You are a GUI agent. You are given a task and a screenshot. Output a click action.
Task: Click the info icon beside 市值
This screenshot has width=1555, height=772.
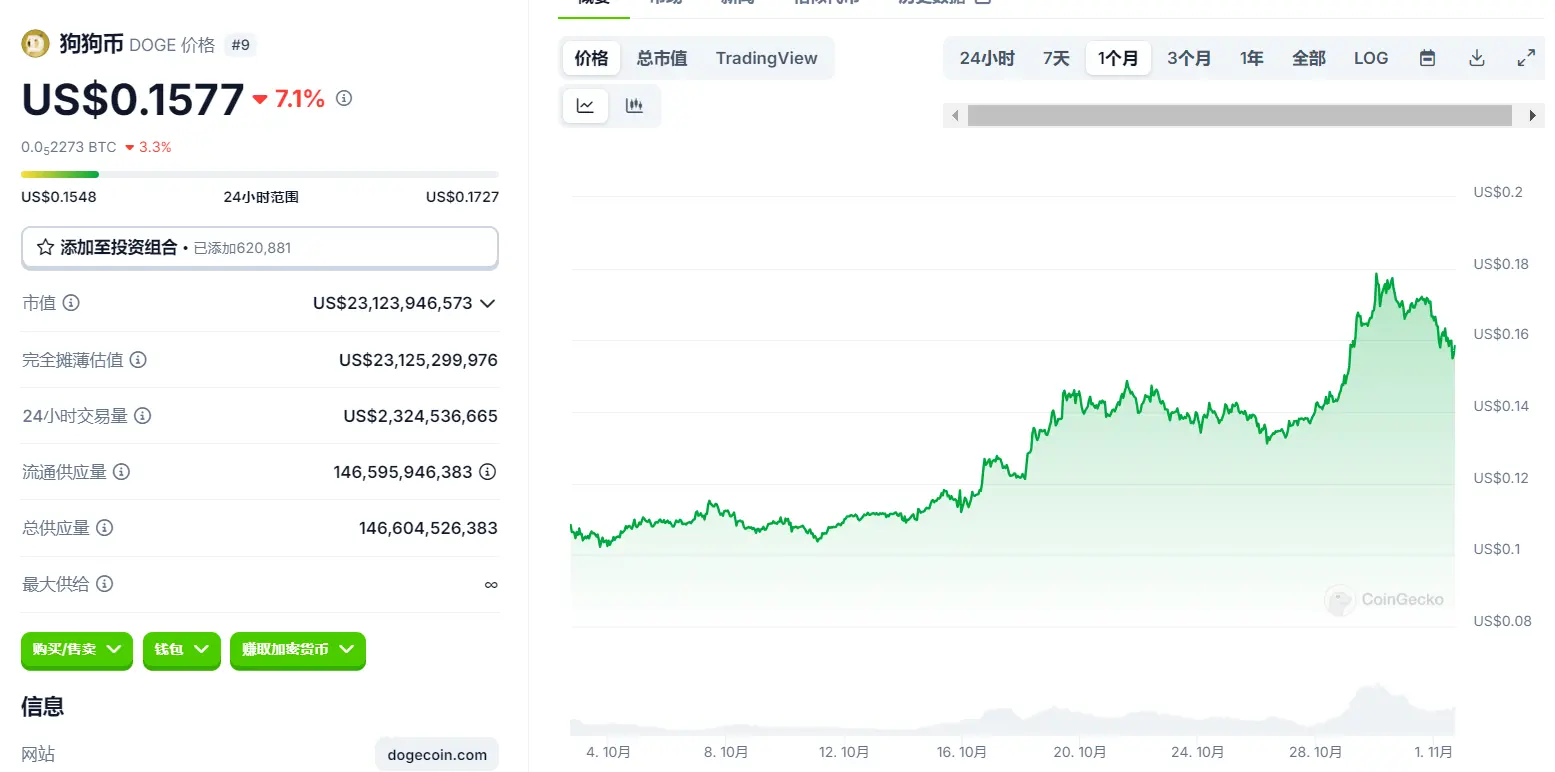click(71, 303)
